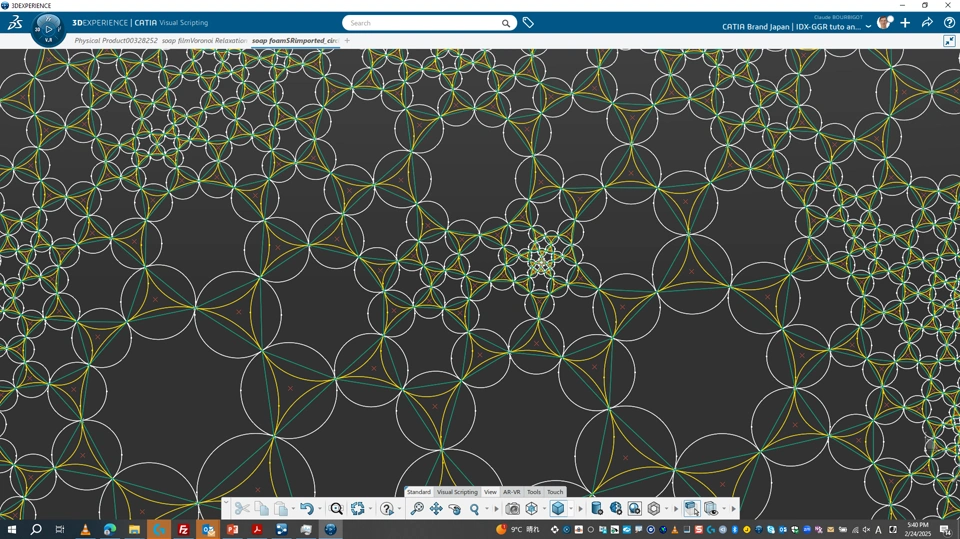Select the soap foamSRimported_circ tab
960x539 pixels.
coord(295,40)
